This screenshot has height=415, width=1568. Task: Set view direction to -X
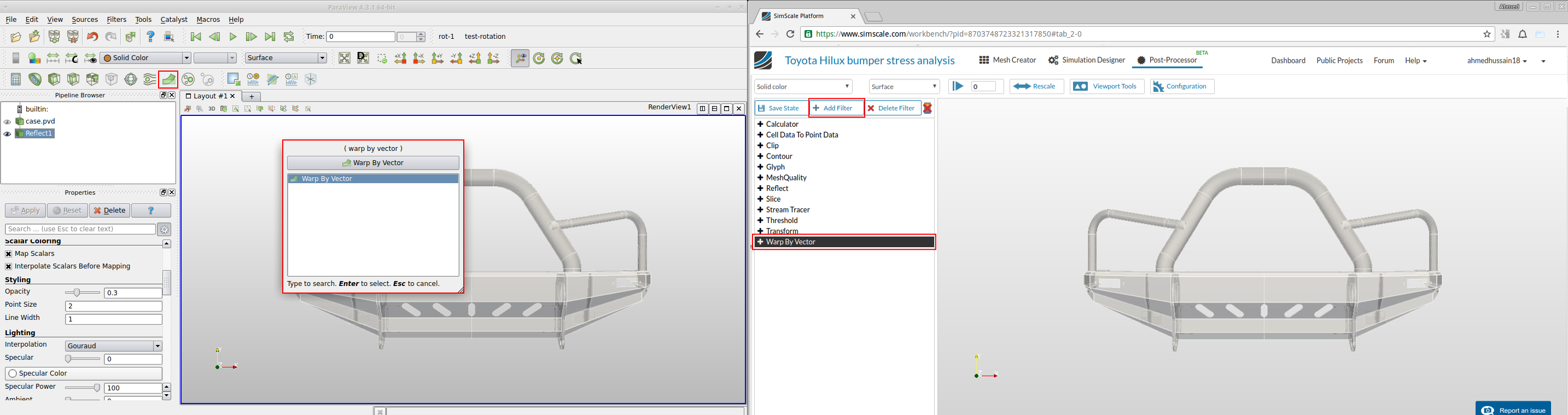pyautogui.click(x=419, y=59)
